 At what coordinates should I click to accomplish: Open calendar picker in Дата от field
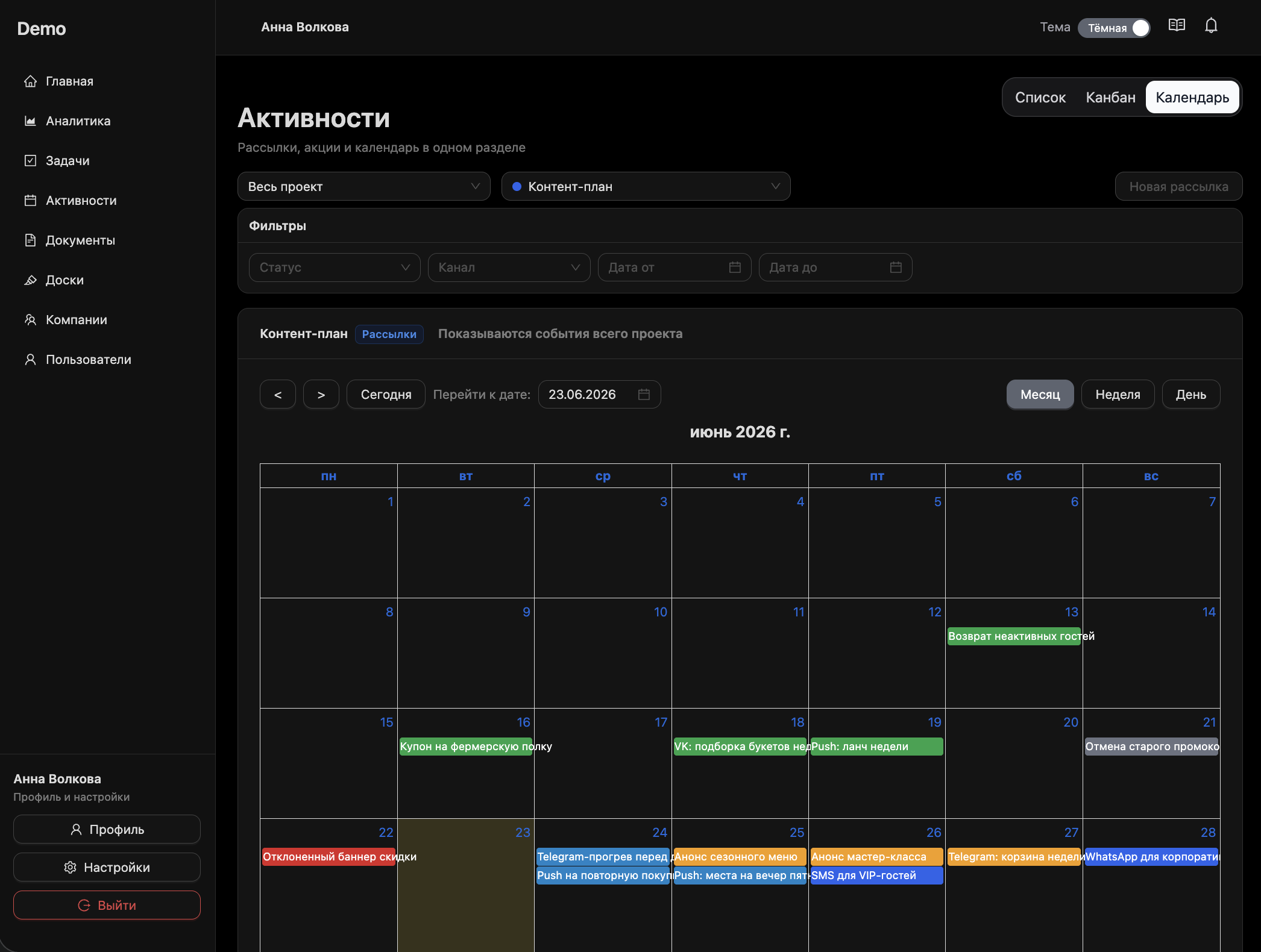click(735, 268)
